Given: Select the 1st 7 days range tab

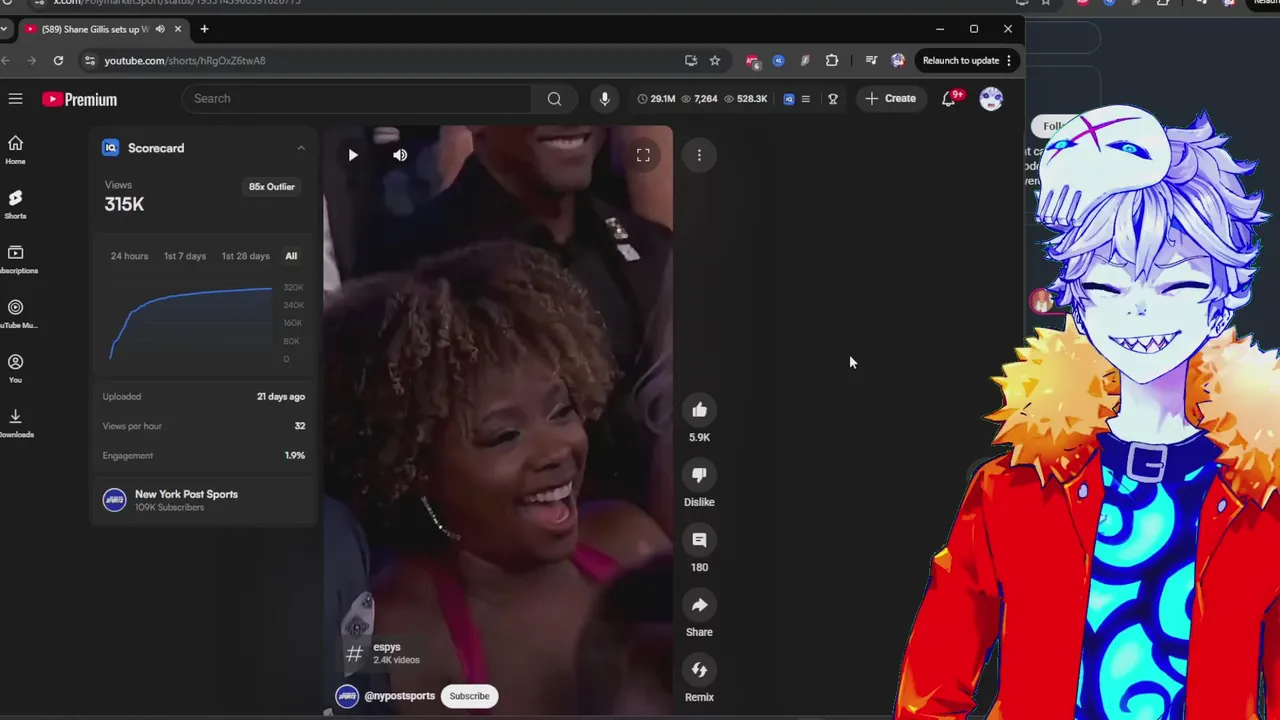Looking at the screenshot, I should (x=185, y=256).
